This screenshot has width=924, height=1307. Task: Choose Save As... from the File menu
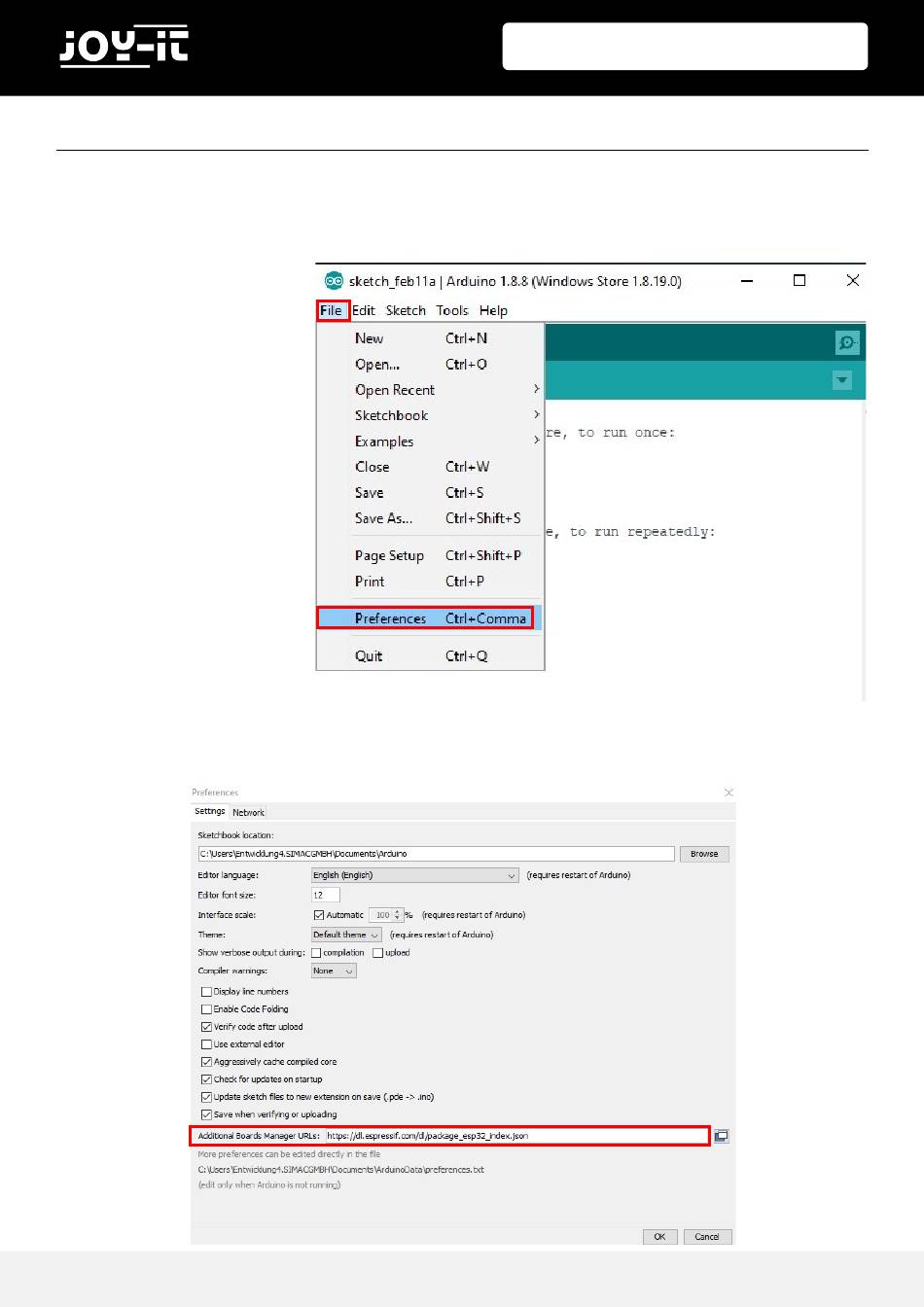[429, 518]
